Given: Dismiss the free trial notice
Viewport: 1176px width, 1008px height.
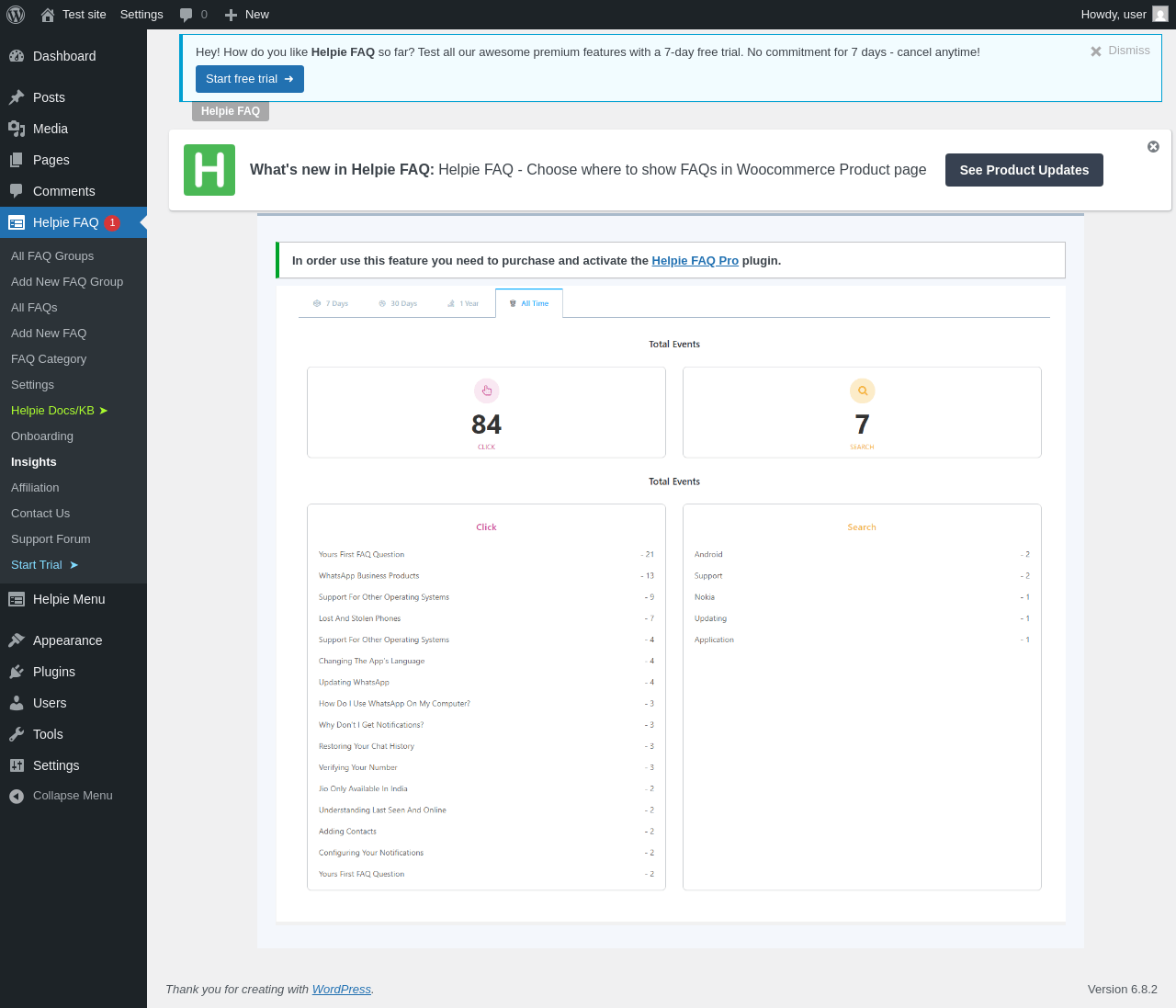Looking at the screenshot, I should coord(1120,51).
